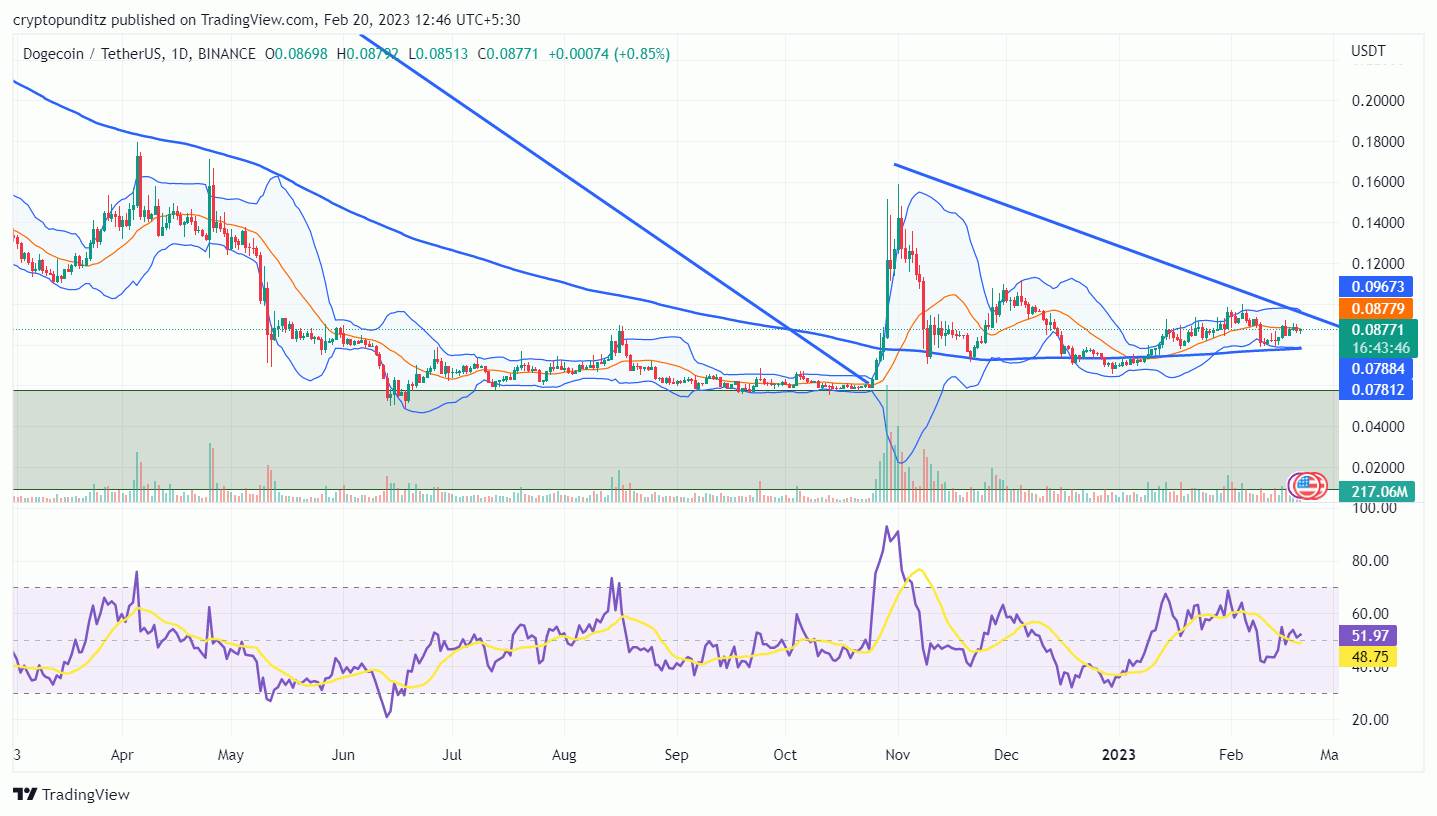Click the May label on time axis

pyautogui.click(x=231, y=754)
